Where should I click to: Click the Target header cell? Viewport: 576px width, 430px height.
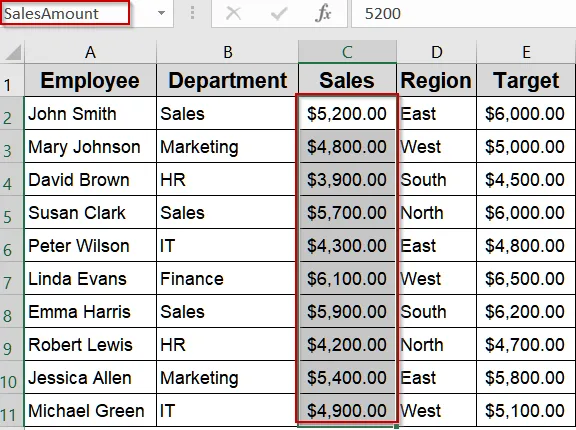click(x=526, y=80)
